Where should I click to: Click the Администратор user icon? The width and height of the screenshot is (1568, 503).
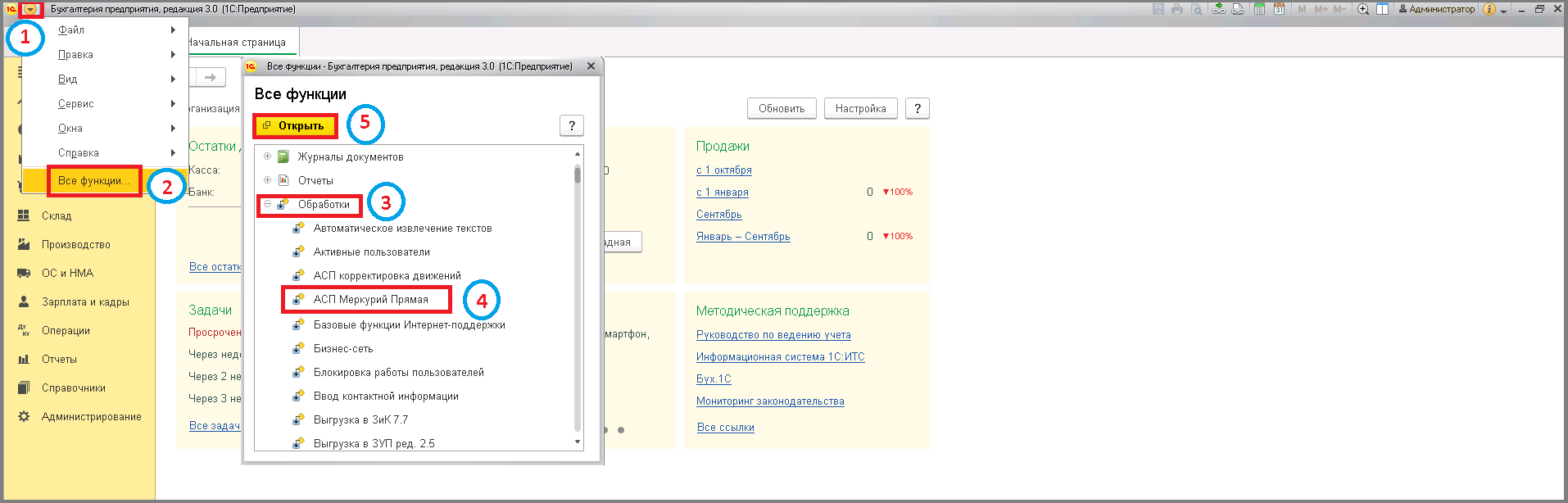point(1403,9)
